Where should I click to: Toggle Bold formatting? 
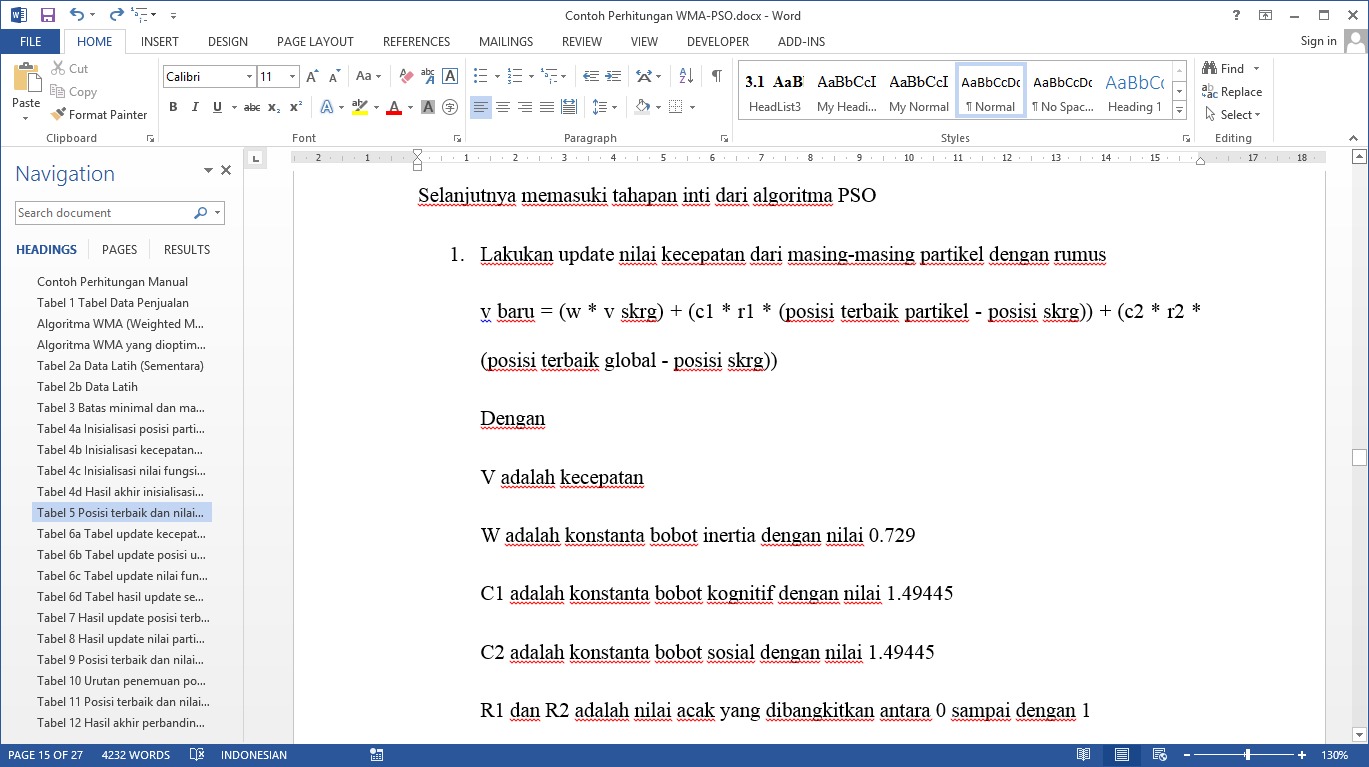click(173, 107)
